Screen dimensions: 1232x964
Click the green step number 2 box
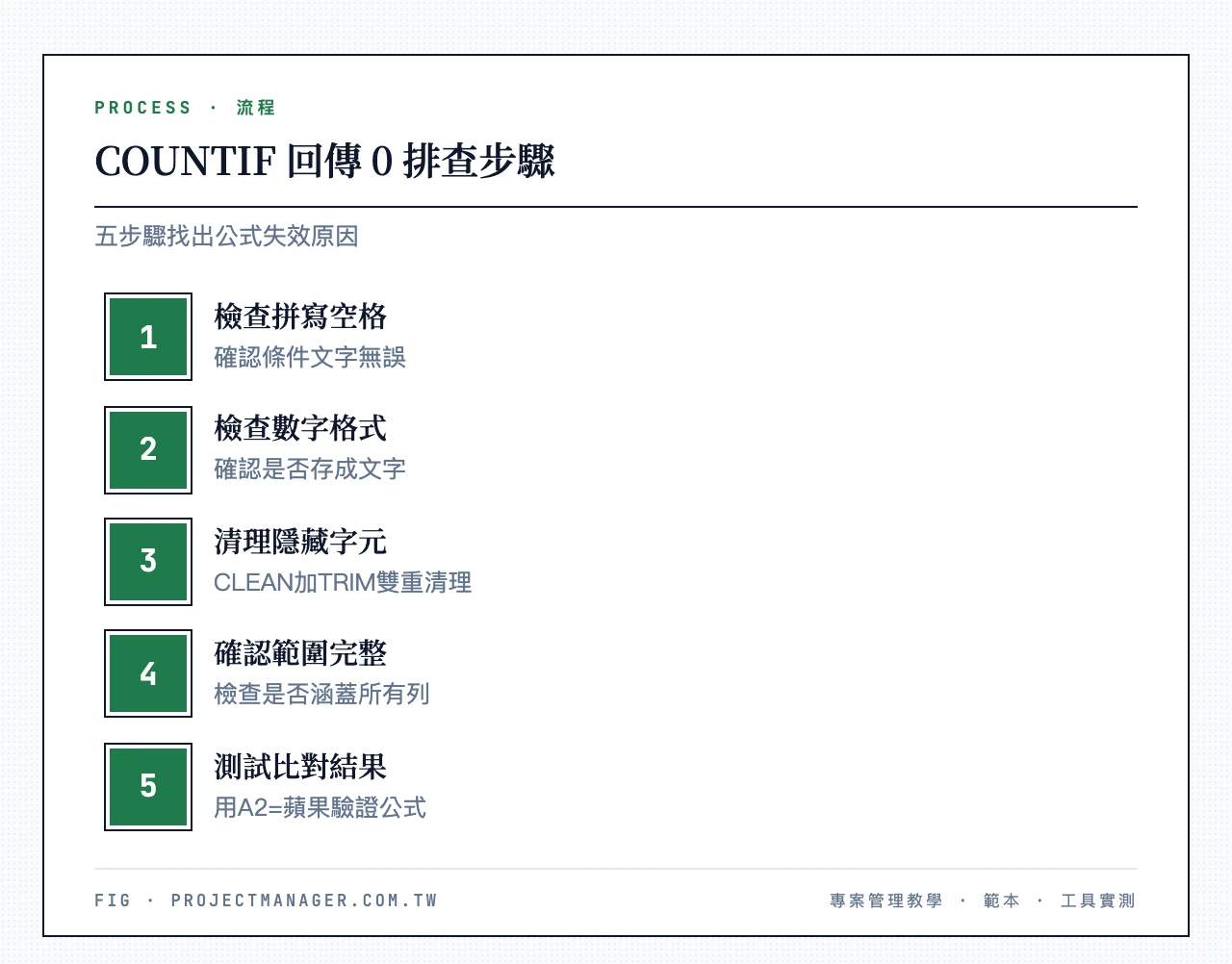coord(148,449)
